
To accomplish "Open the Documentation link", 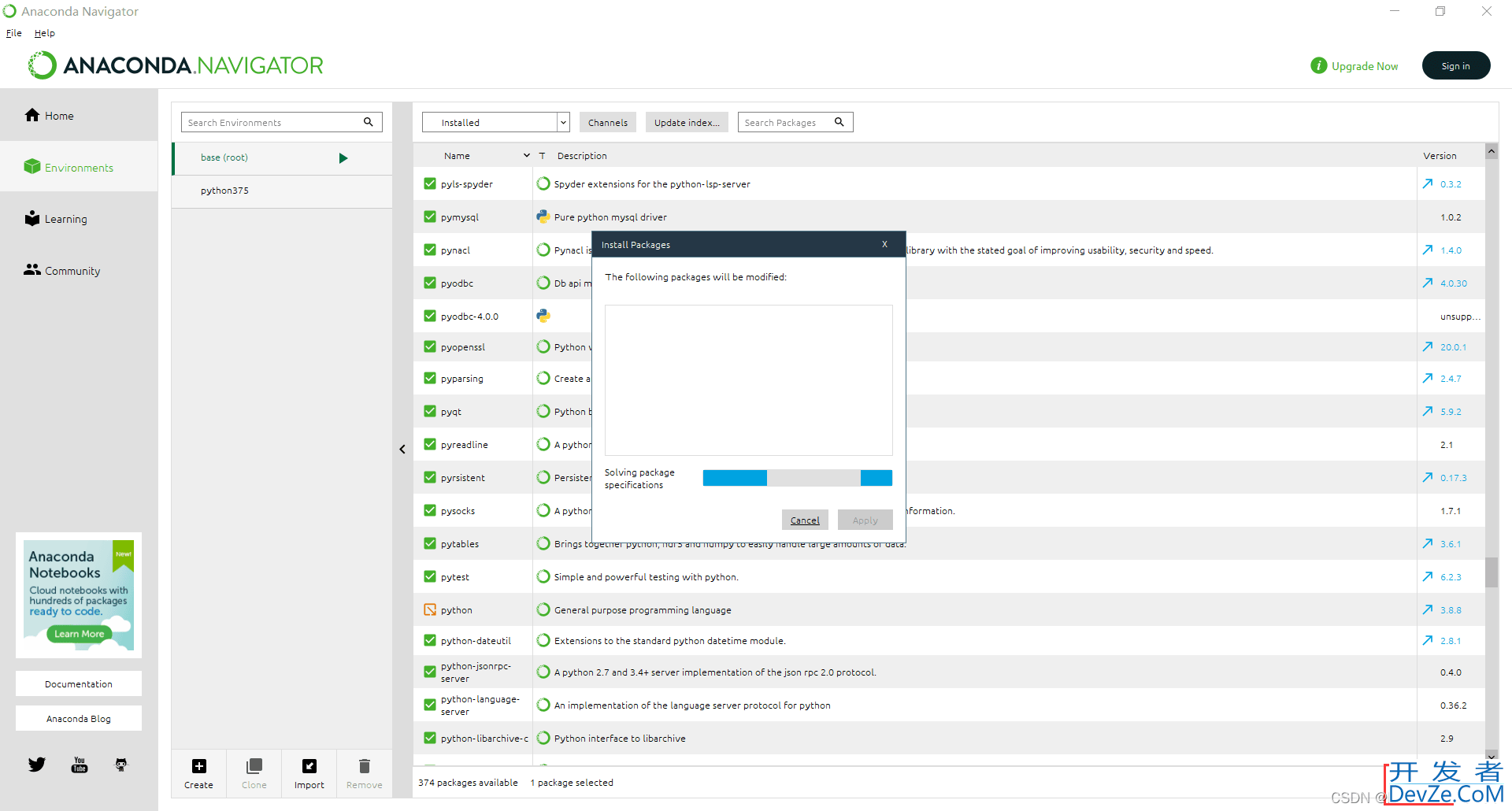I will pyautogui.click(x=79, y=683).
